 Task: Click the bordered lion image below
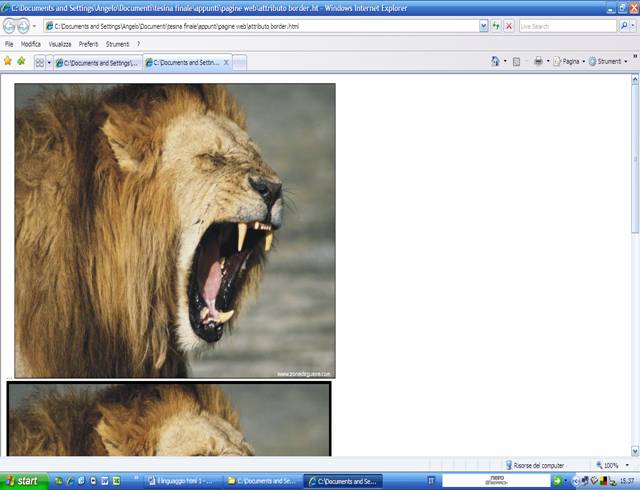pyautogui.click(x=169, y=419)
